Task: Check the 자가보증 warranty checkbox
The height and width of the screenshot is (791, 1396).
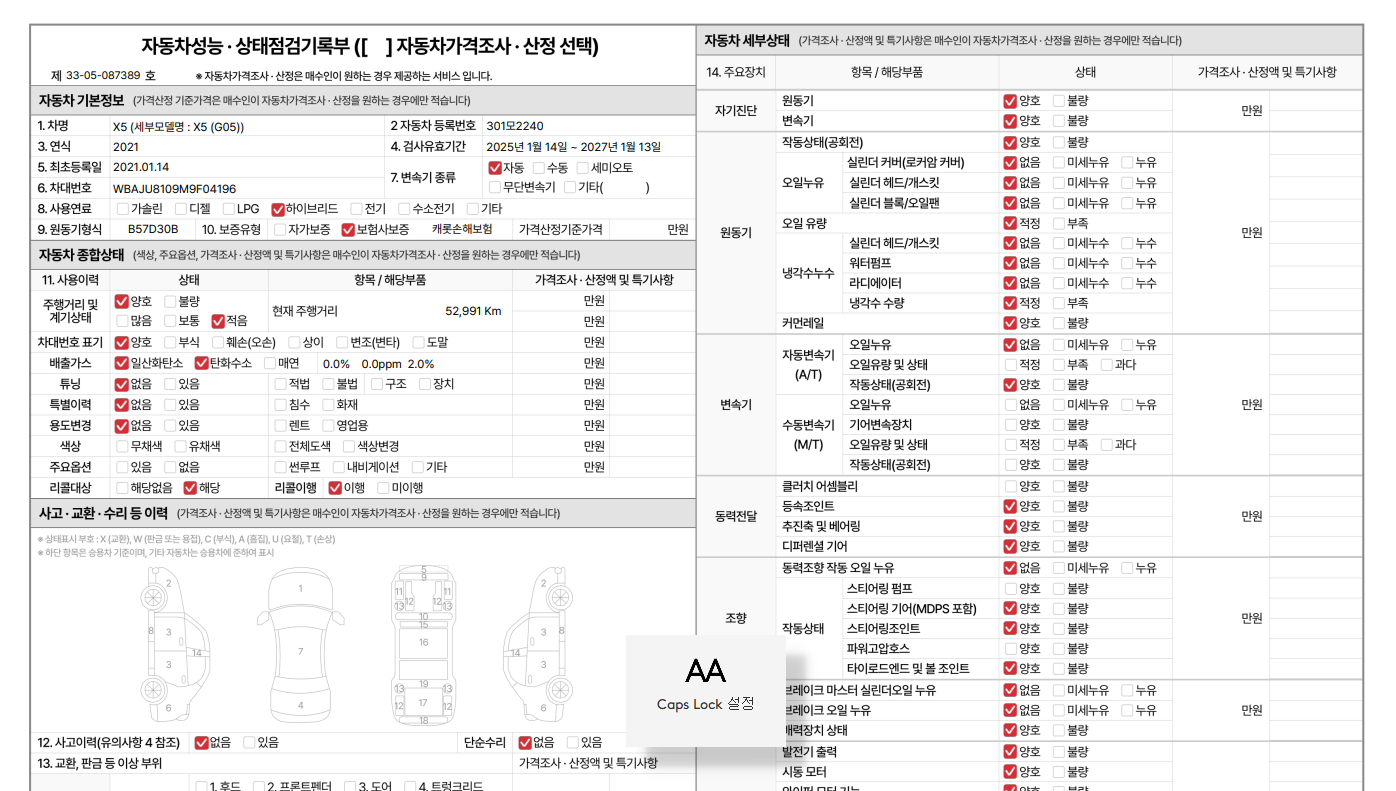Action: click(x=281, y=229)
